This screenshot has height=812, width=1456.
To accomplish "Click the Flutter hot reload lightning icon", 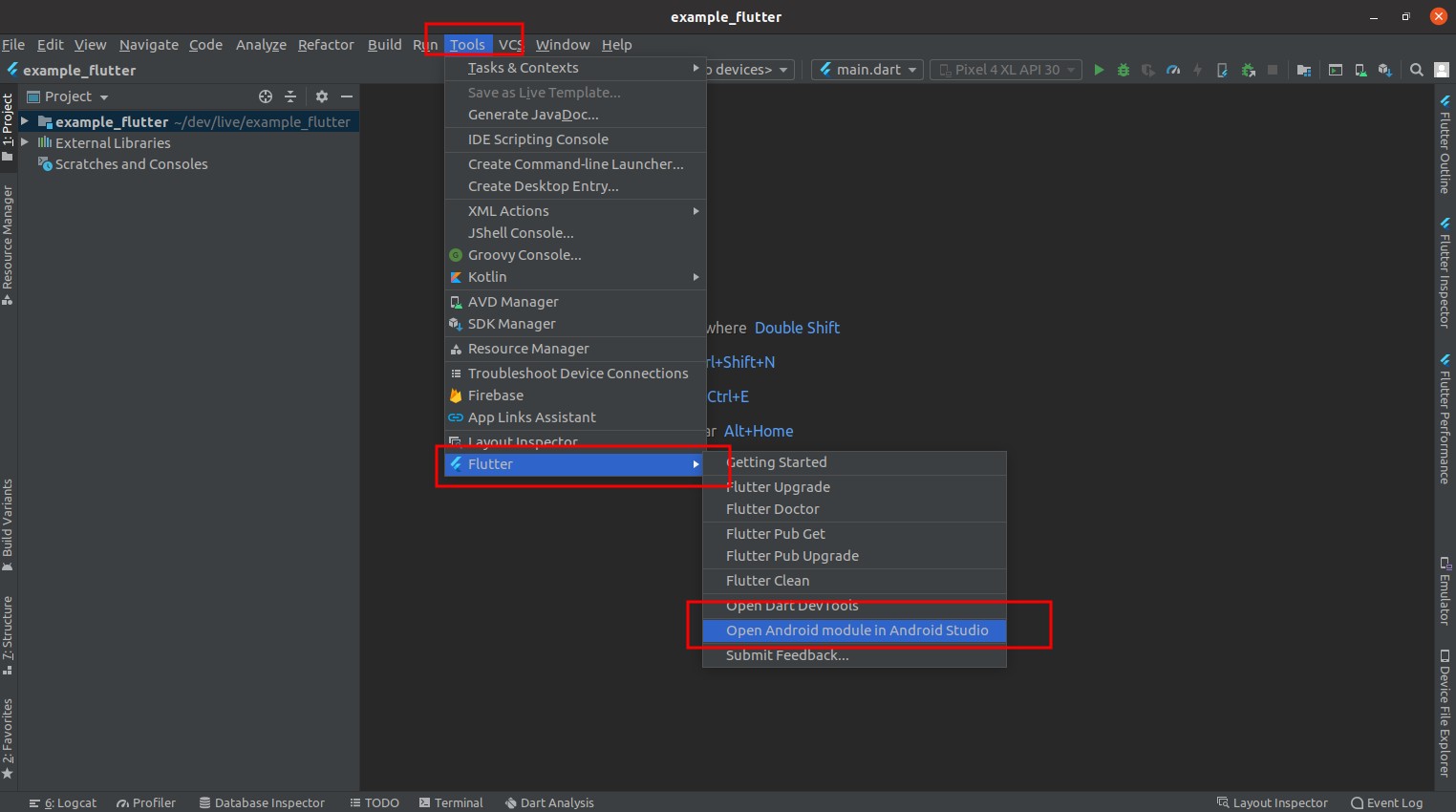I will click(1197, 70).
